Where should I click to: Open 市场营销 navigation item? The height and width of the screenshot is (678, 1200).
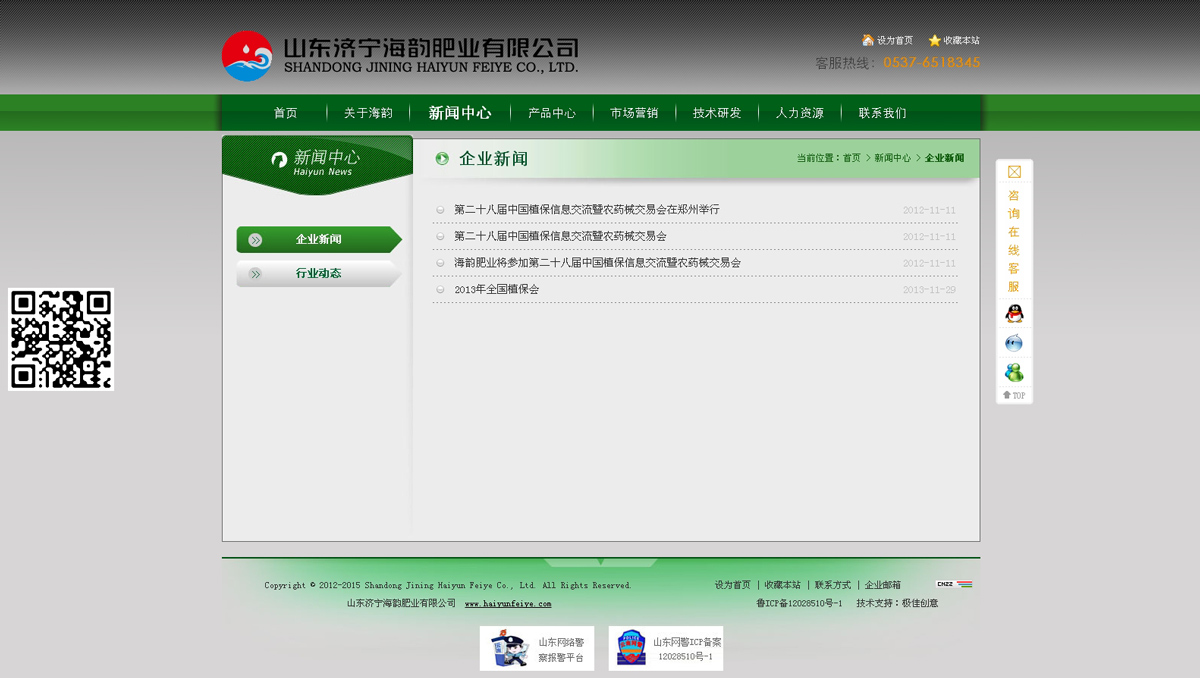(x=634, y=113)
